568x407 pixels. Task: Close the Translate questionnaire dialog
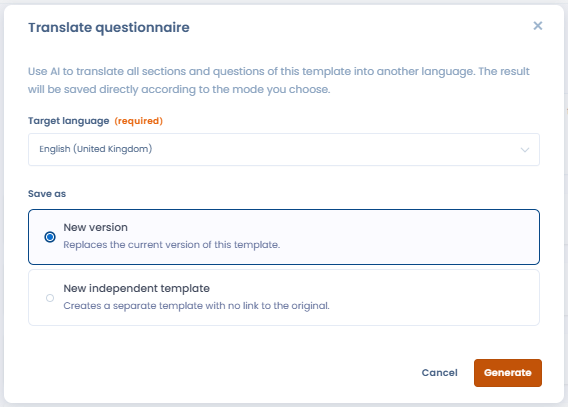point(538,26)
